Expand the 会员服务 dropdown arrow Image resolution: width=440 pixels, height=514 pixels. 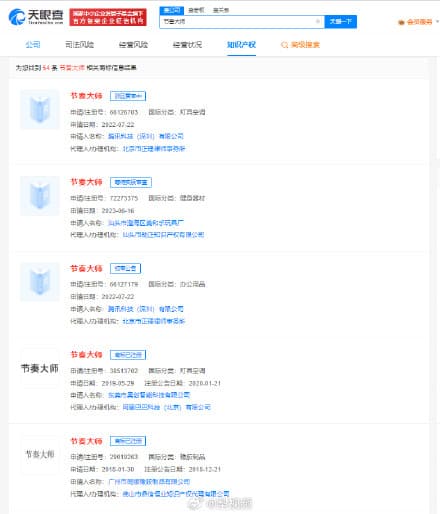(437, 22)
